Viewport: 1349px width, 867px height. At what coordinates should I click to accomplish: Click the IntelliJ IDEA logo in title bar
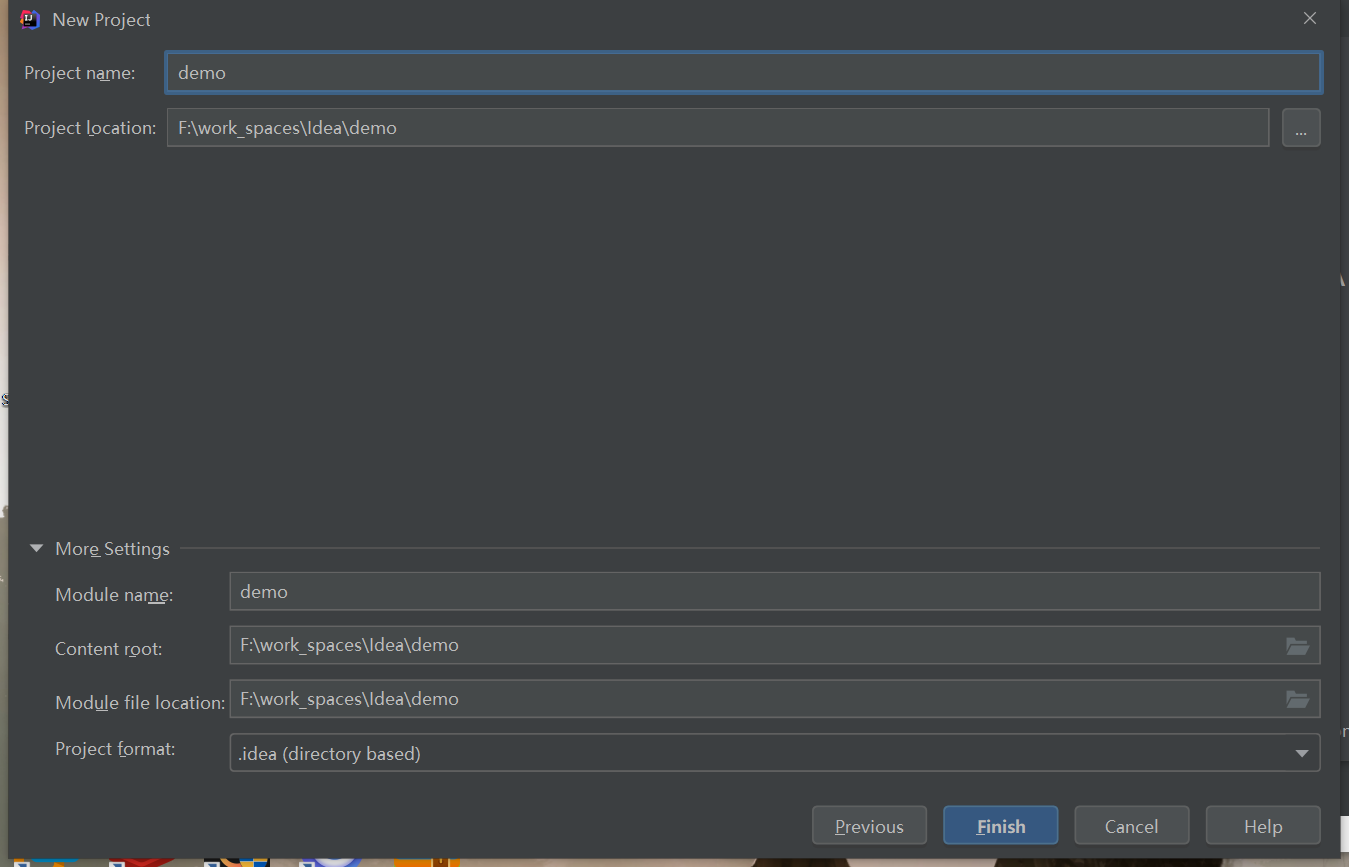30,19
